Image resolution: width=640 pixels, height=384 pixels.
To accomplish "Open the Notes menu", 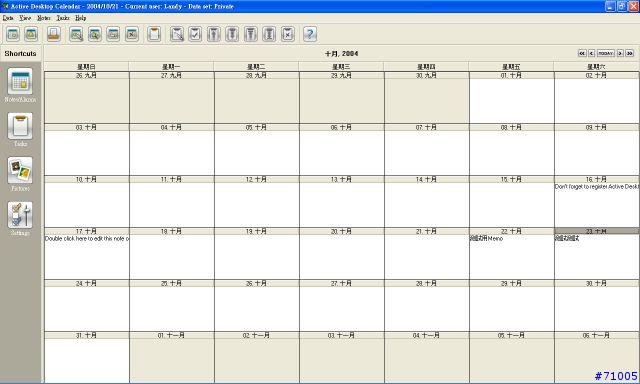I will coord(44,18).
